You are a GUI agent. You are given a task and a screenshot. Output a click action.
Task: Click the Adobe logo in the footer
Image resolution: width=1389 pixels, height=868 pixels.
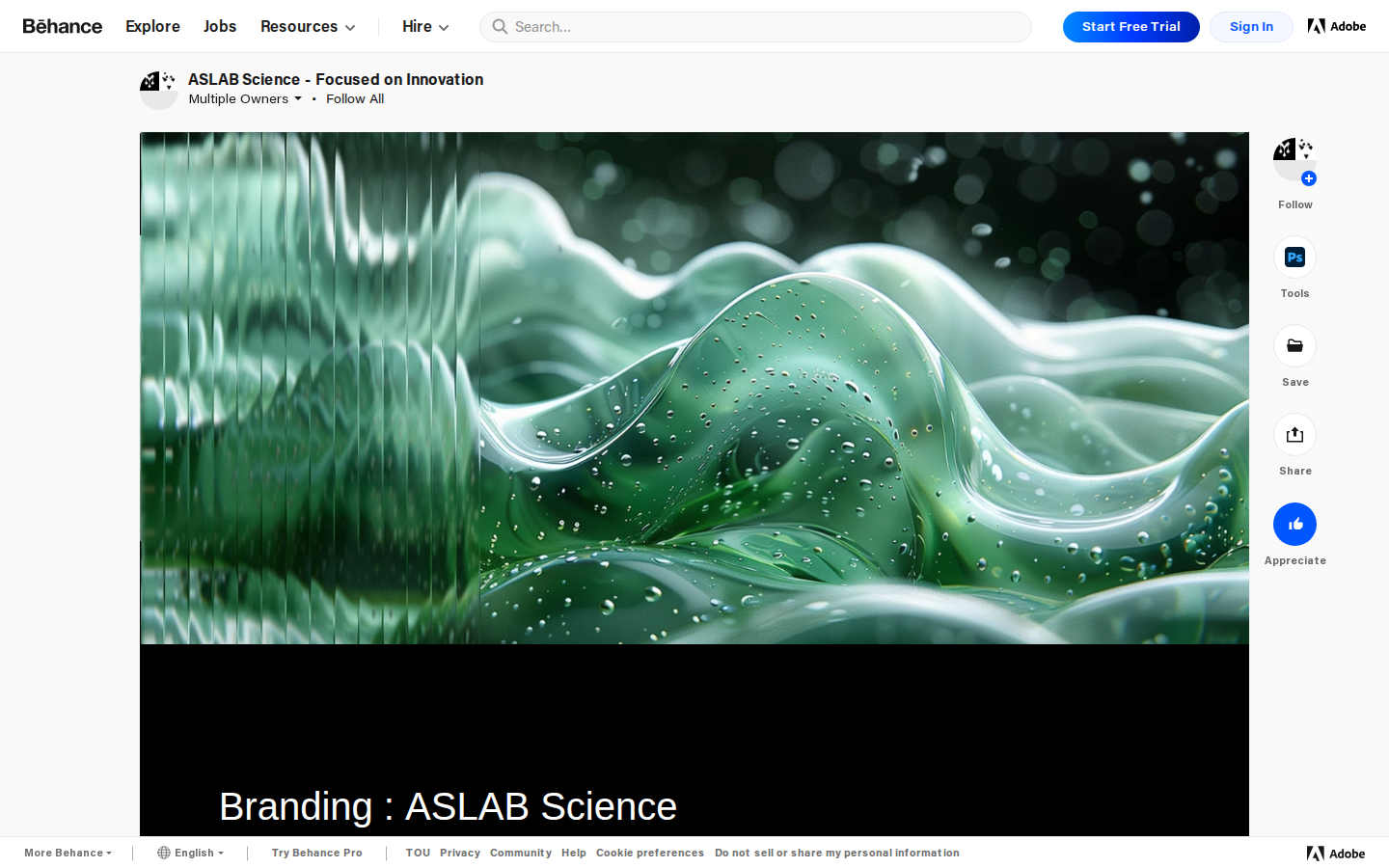click(1336, 853)
